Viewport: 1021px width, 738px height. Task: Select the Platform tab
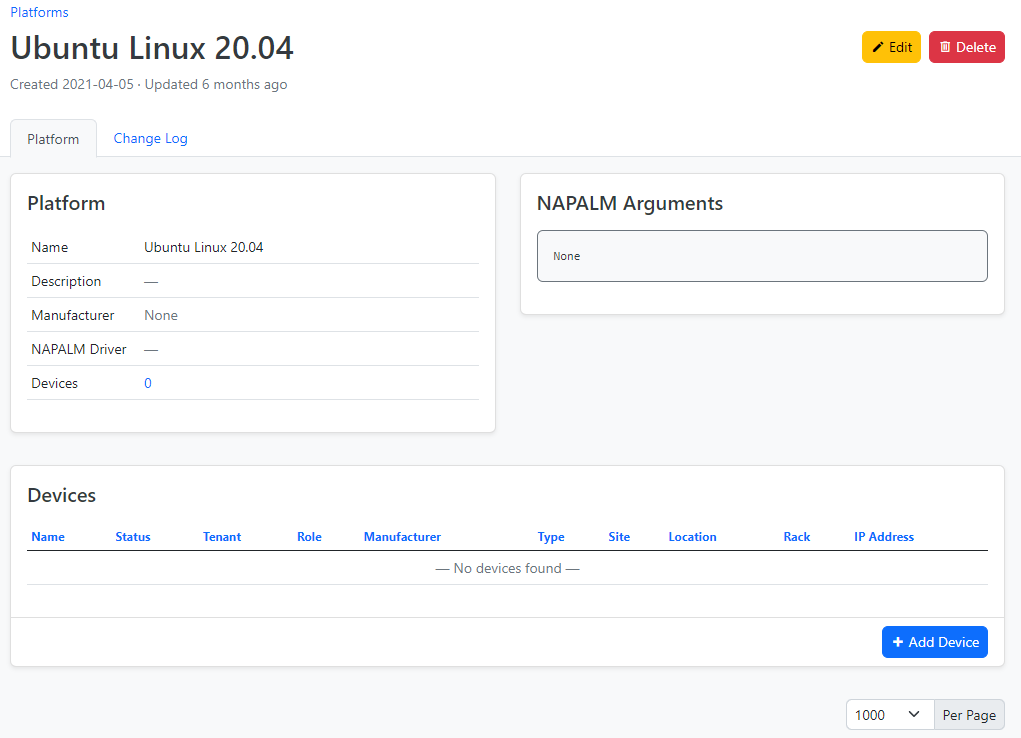pos(53,139)
